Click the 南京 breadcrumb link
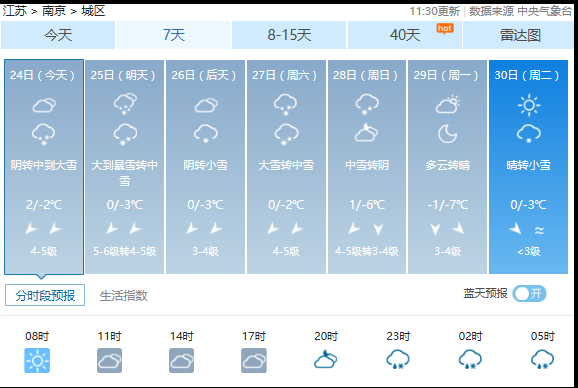Viewport: 578px width, 388px height. [54, 11]
